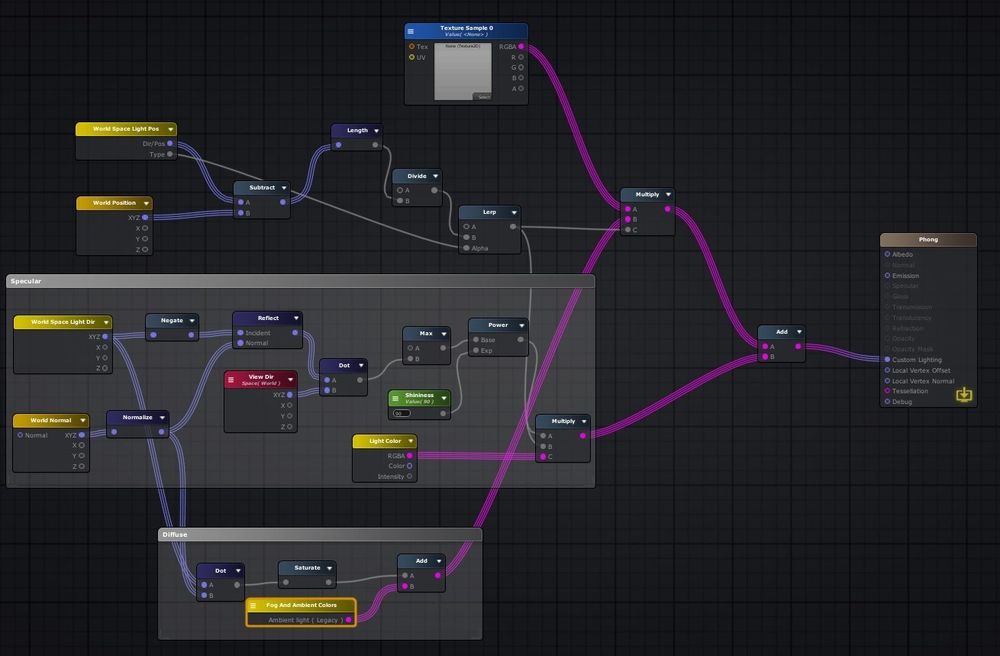Click the RGBA output port on Texture Sample 0
The height and width of the screenshot is (656, 1000).
[519, 46]
